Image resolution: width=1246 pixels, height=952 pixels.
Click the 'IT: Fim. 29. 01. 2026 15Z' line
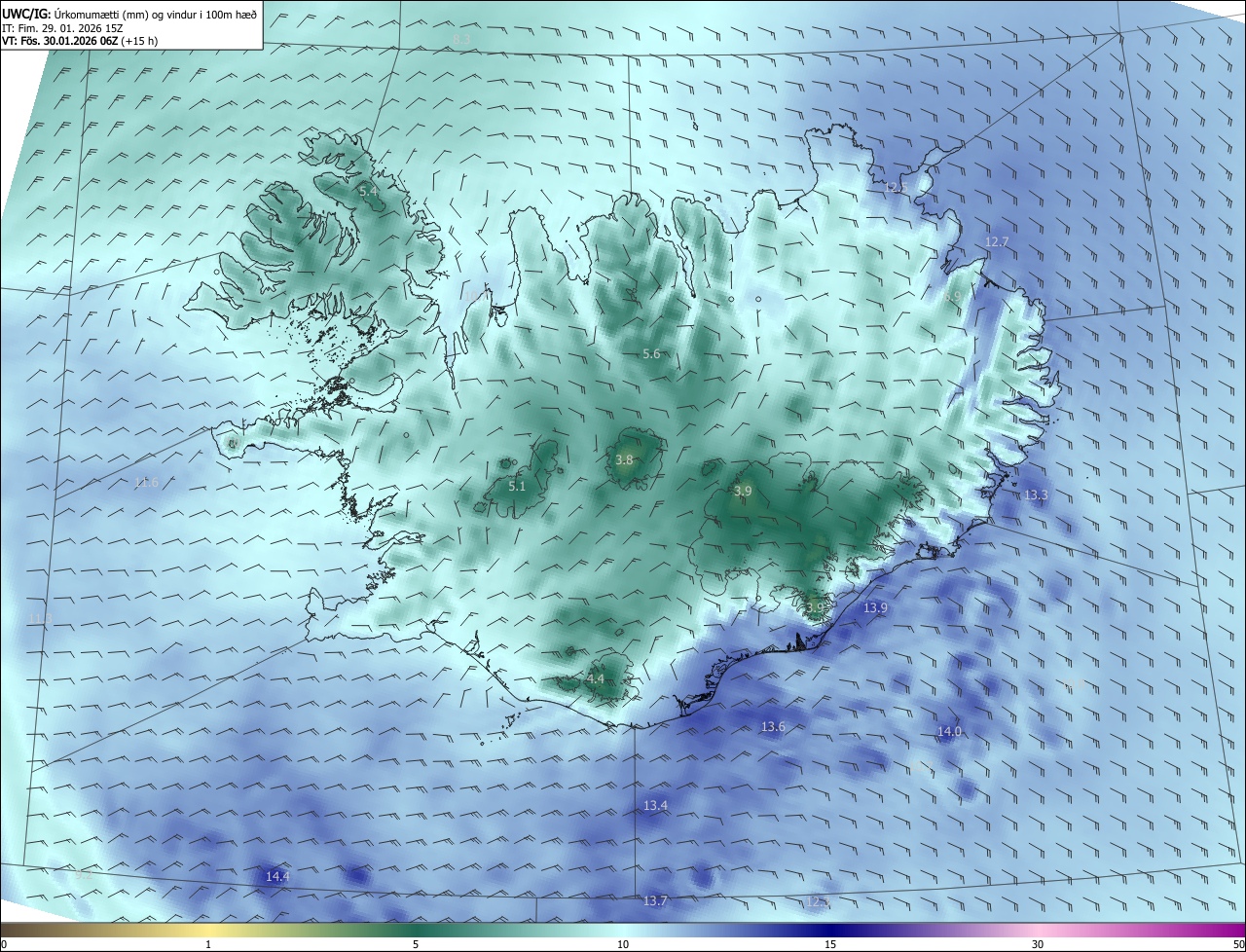[x=63, y=27]
